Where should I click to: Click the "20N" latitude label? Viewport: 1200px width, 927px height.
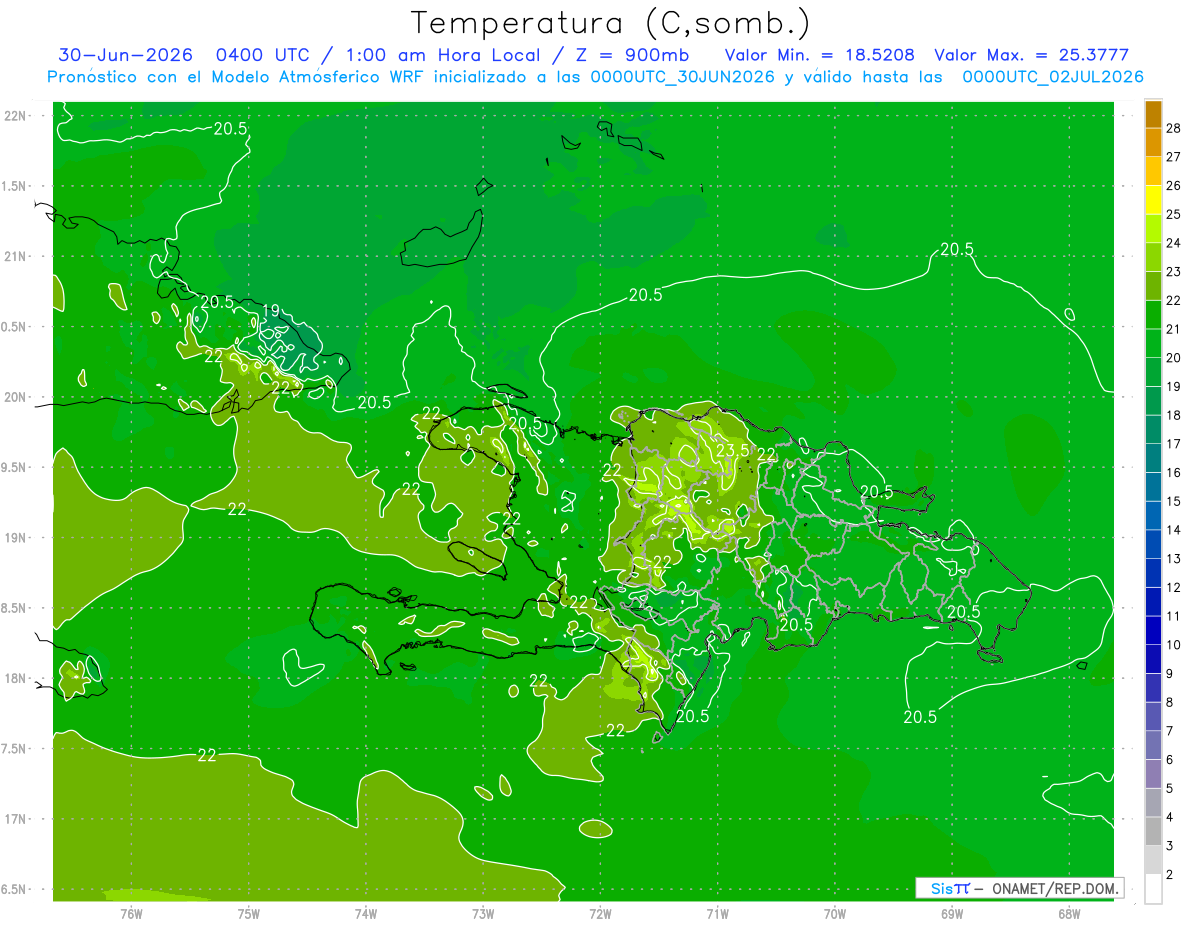(16, 398)
